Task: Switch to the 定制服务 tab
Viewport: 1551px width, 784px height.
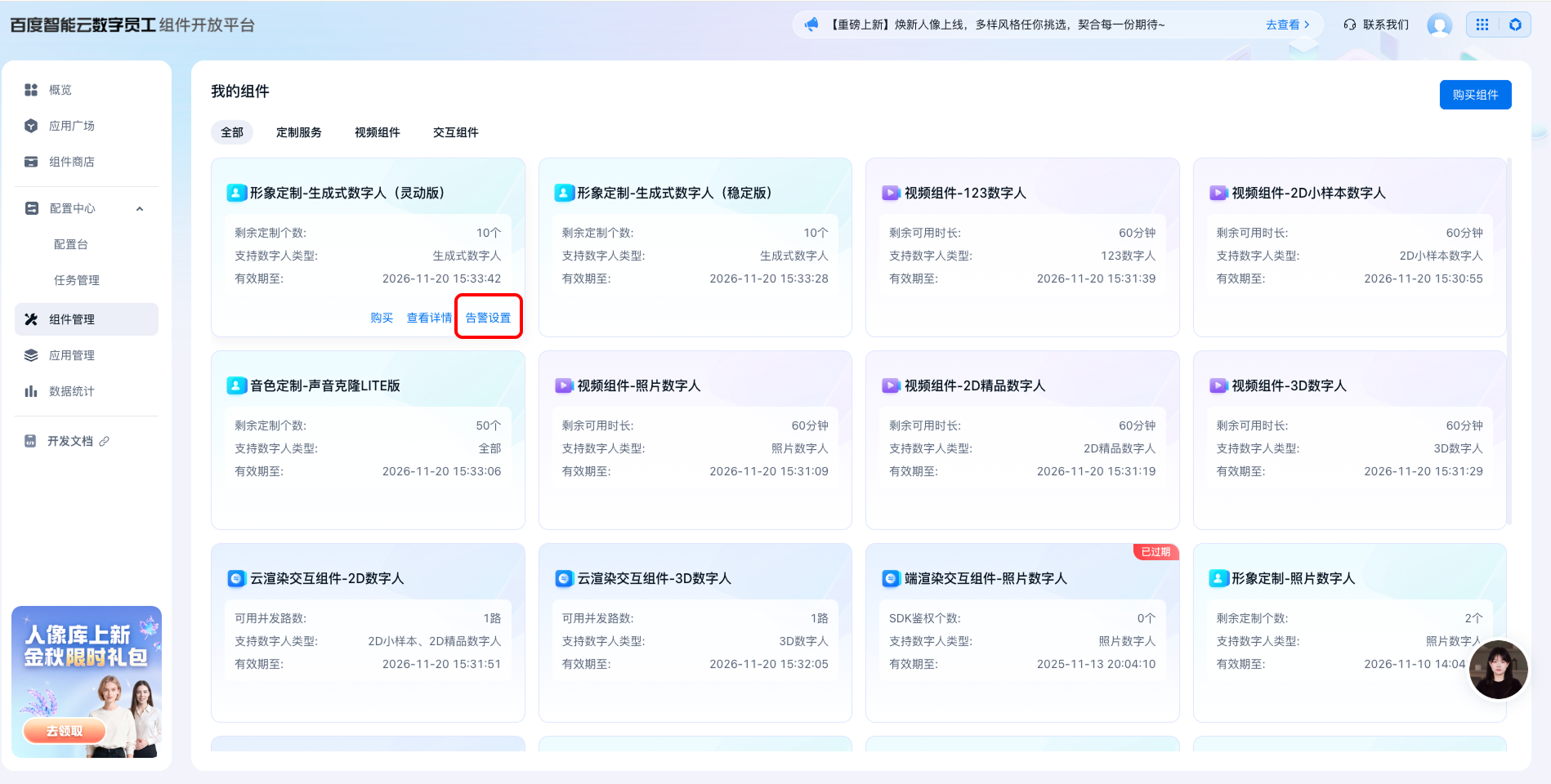Action: [x=298, y=132]
